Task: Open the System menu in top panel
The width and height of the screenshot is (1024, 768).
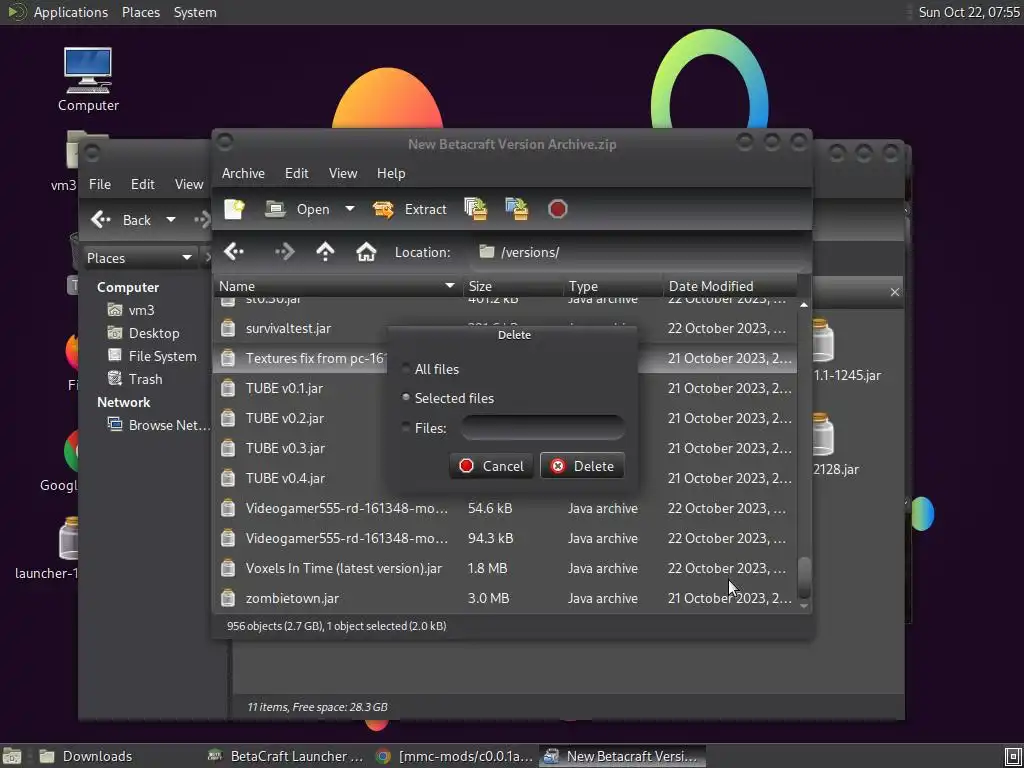Action: click(x=195, y=12)
